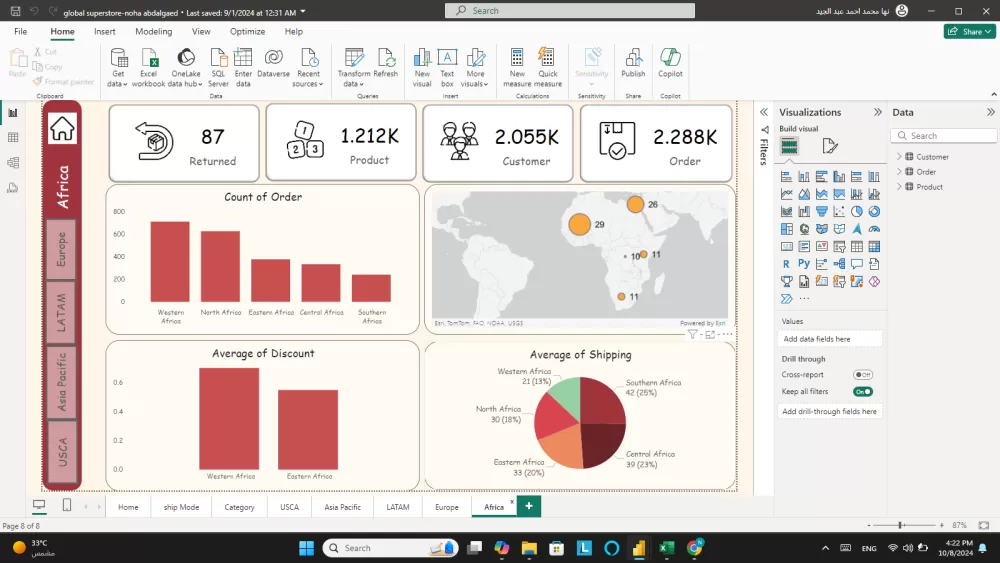The height and width of the screenshot is (563, 1000).
Task: Switch to the Asia Pacific page tab
Action: (x=342, y=507)
